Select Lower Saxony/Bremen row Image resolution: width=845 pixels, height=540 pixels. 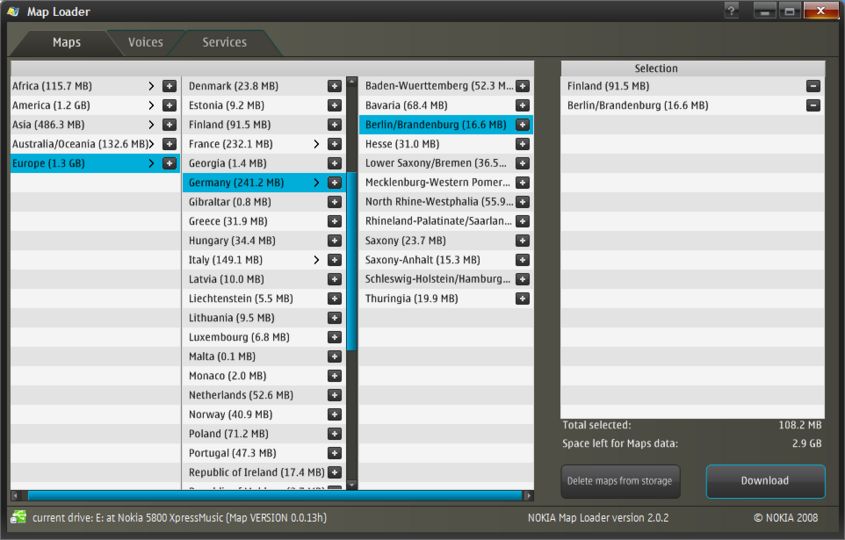[446, 163]
